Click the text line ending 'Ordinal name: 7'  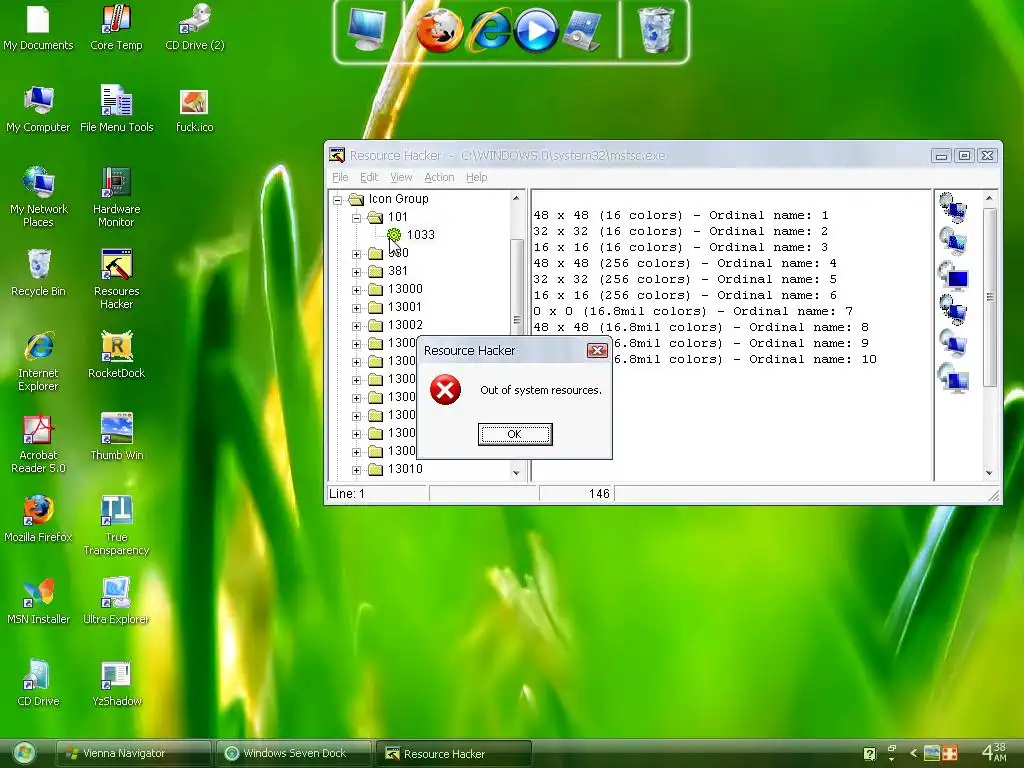[693, 312]
